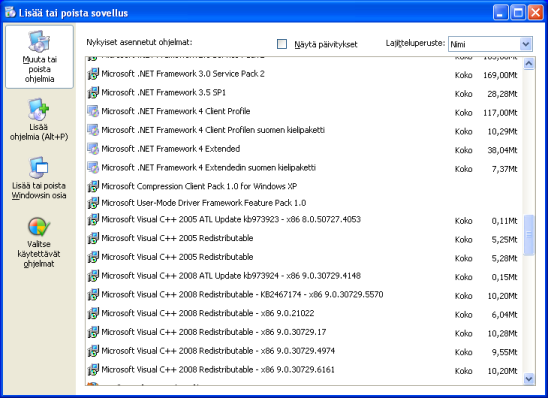Click the 7,37Mt size value
The height and width of the screenshot is (398, 548).
point(504,169)
